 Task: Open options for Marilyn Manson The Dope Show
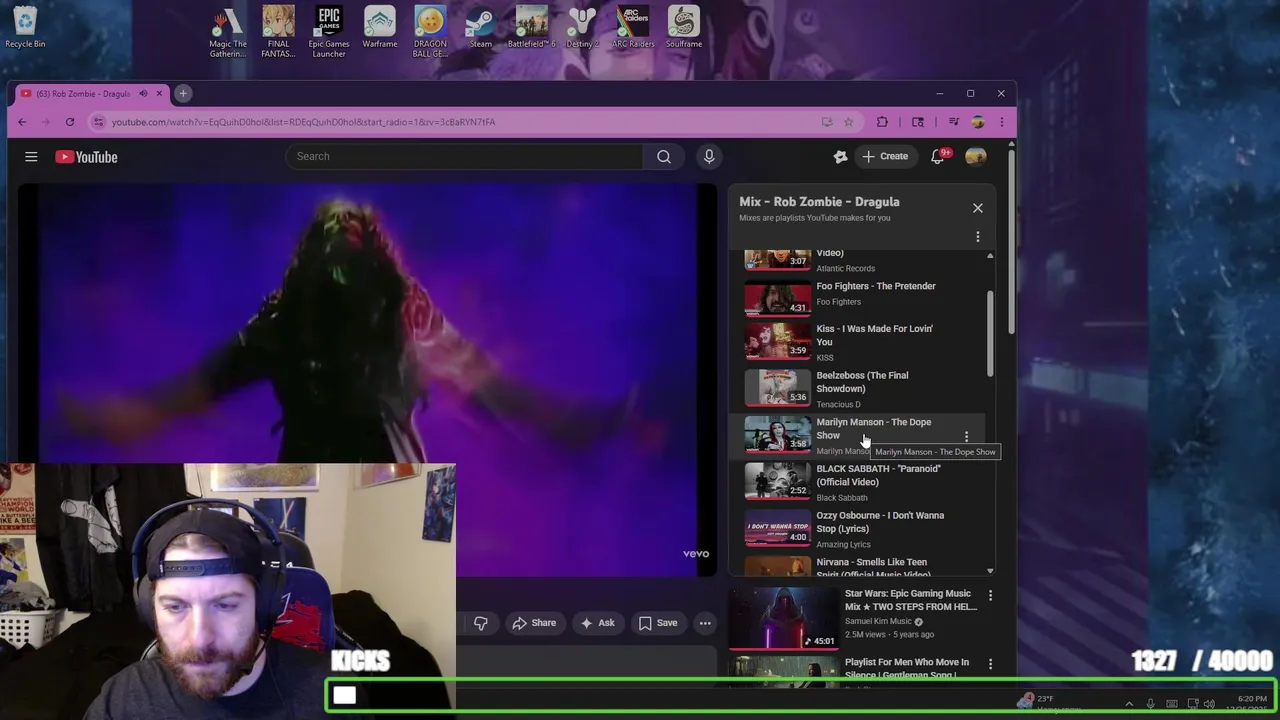tap(966, 437)
